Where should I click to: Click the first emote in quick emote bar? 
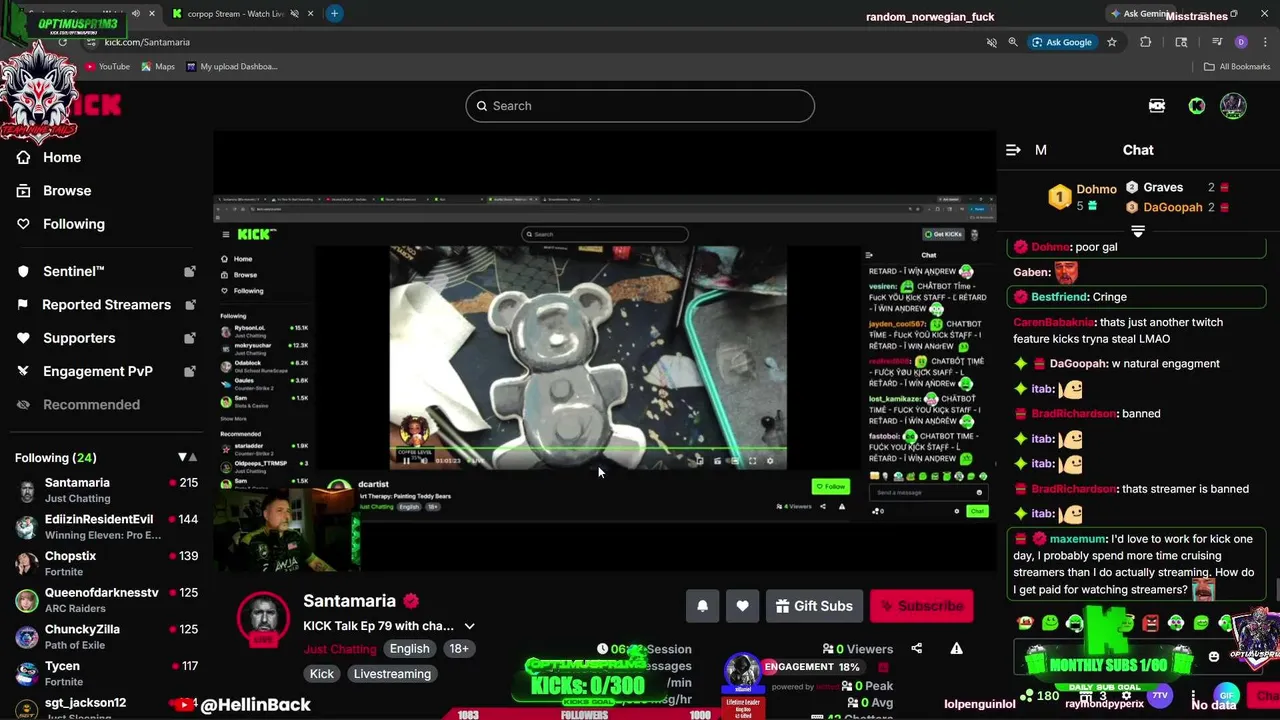point(1025,624)
